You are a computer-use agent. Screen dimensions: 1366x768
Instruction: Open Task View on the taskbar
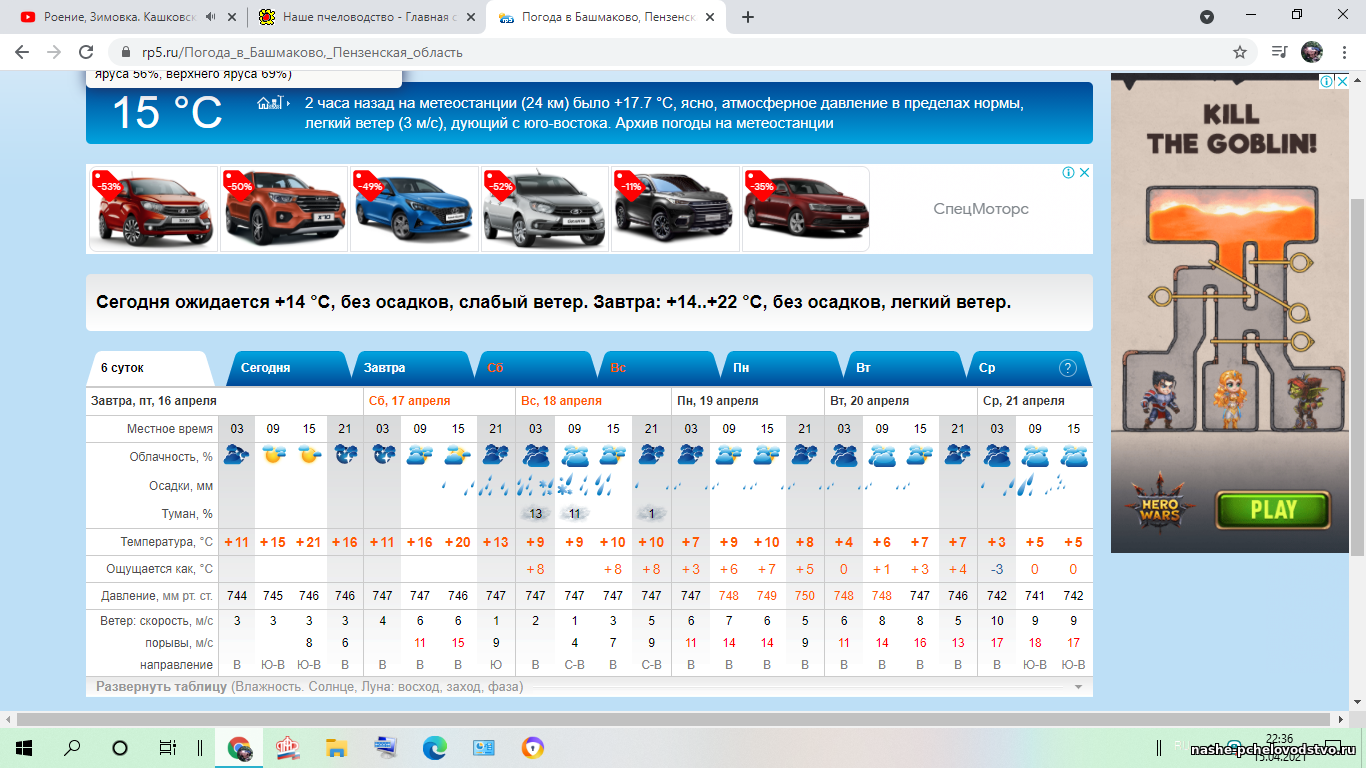[x=168, y=747]
